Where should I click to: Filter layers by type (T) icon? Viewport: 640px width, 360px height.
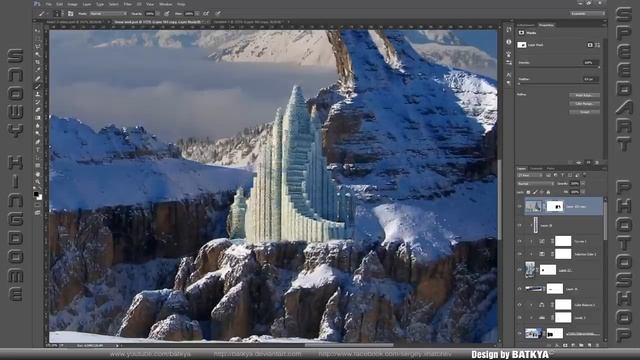(562, 175)
